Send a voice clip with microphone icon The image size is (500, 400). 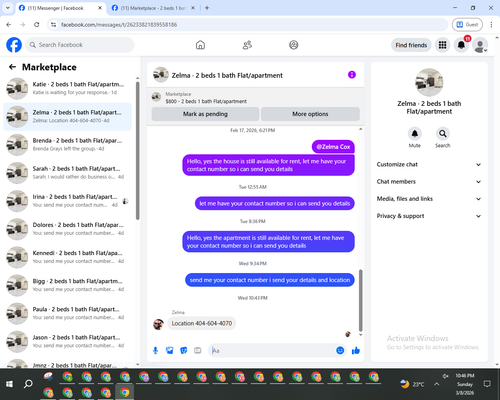click(155, 350)
